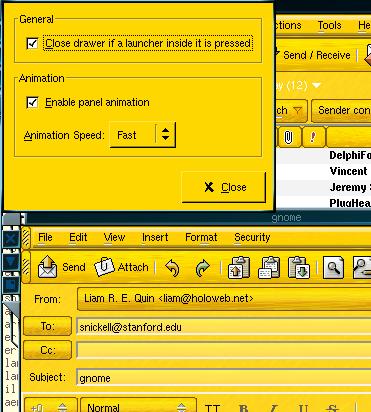Open the Format menu in composer

[201, 237]
